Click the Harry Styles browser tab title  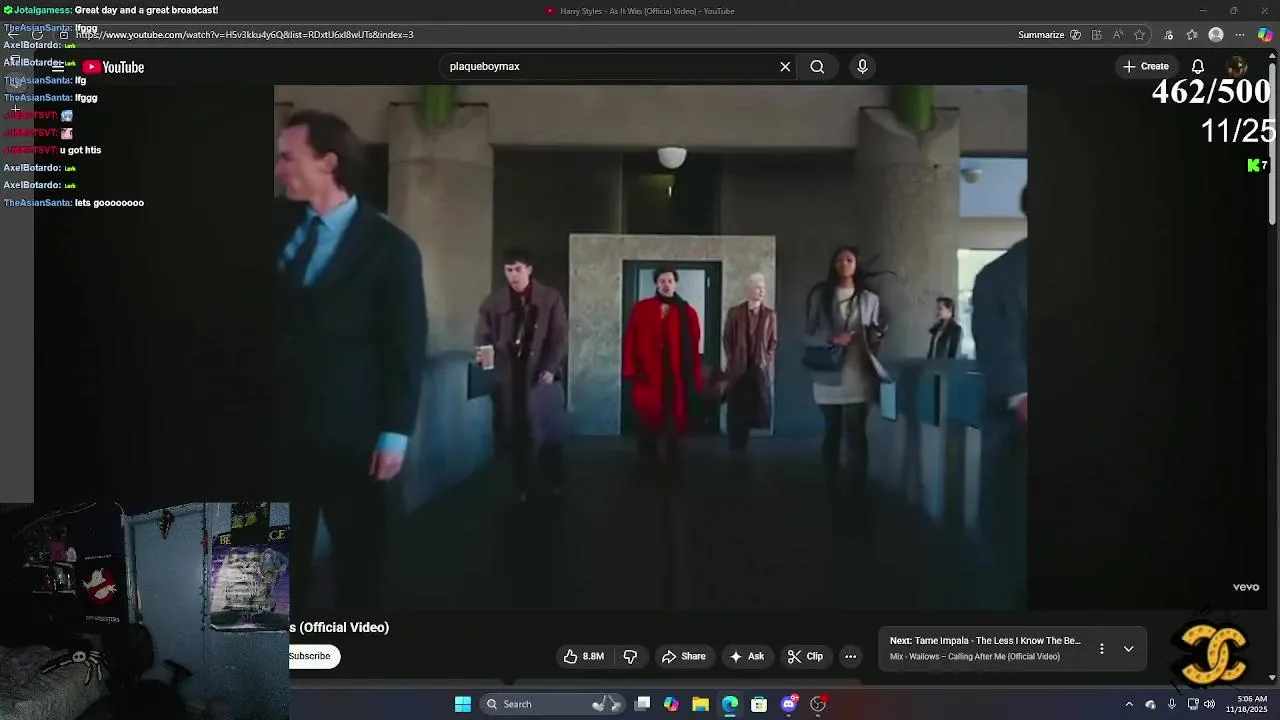click(647, 11)
